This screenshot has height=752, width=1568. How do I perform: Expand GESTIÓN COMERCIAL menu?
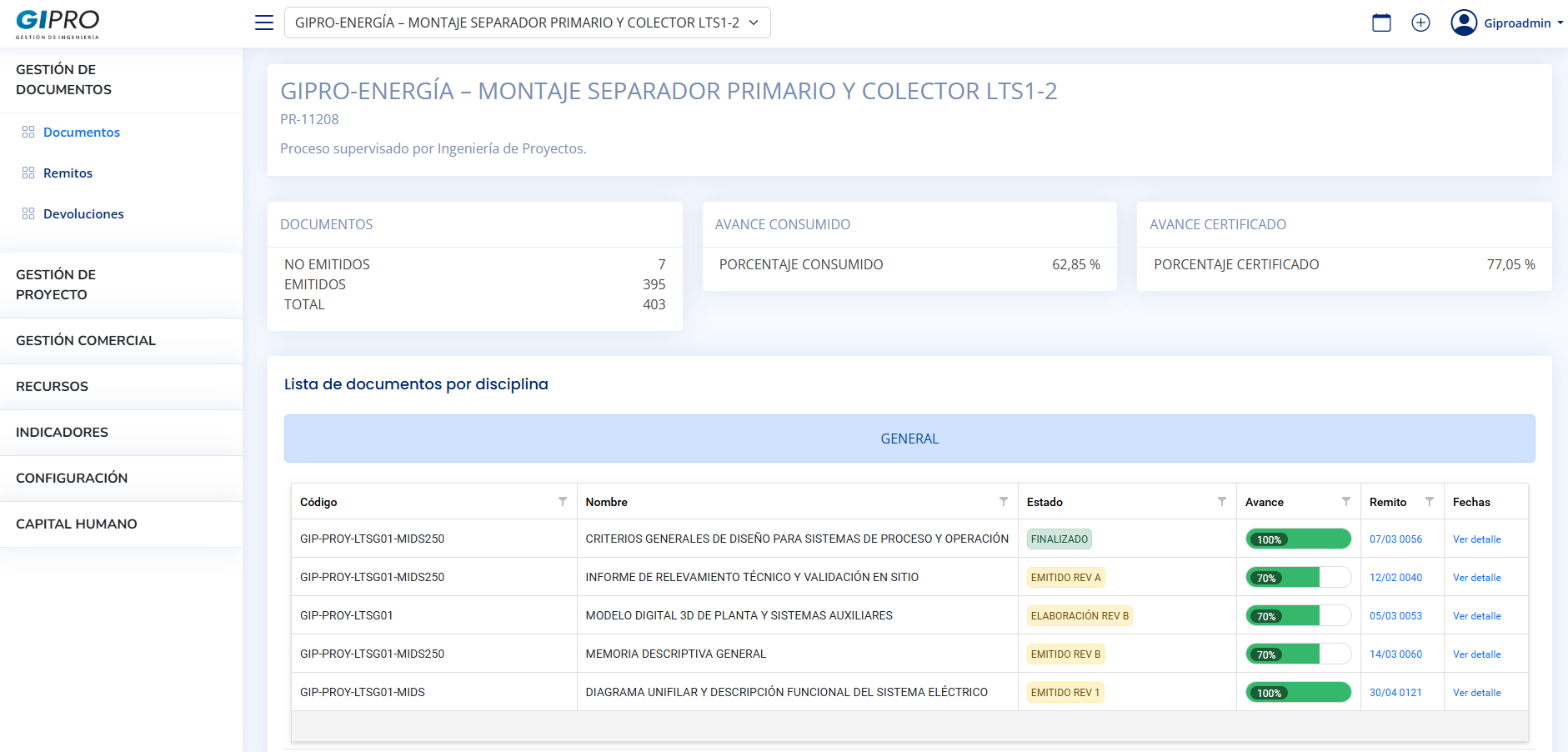point(121,340)
